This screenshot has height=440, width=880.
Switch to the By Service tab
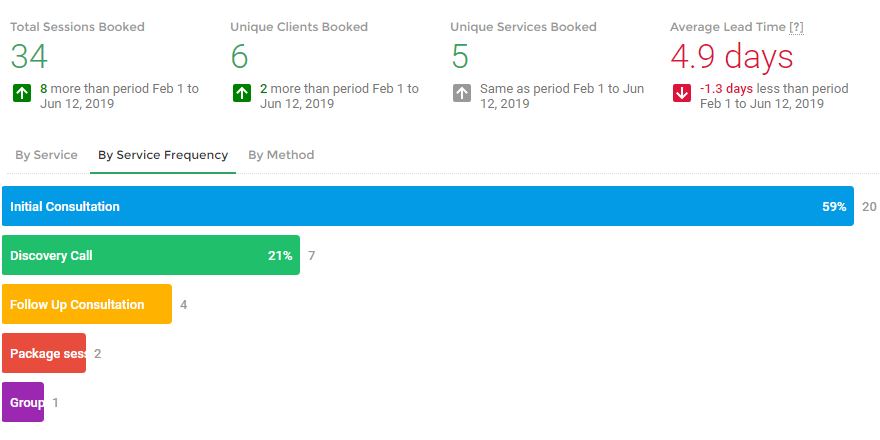pyautogui.click(x=46, y=155)
